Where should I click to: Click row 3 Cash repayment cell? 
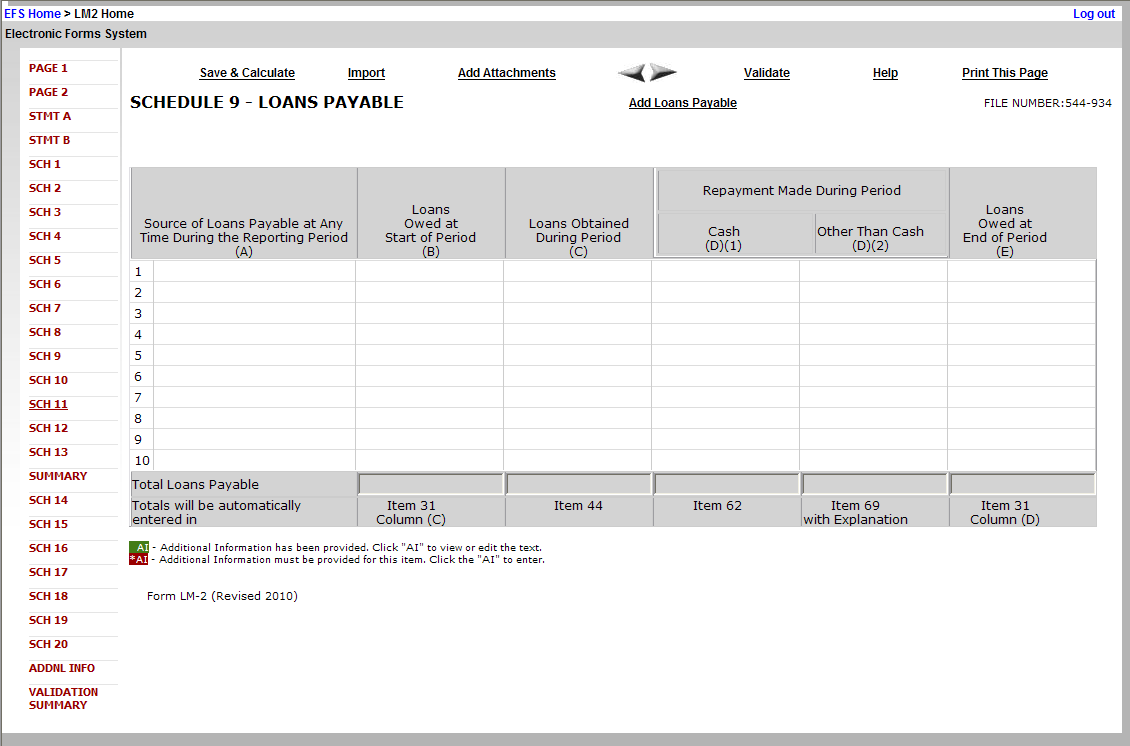click(725, 313)
